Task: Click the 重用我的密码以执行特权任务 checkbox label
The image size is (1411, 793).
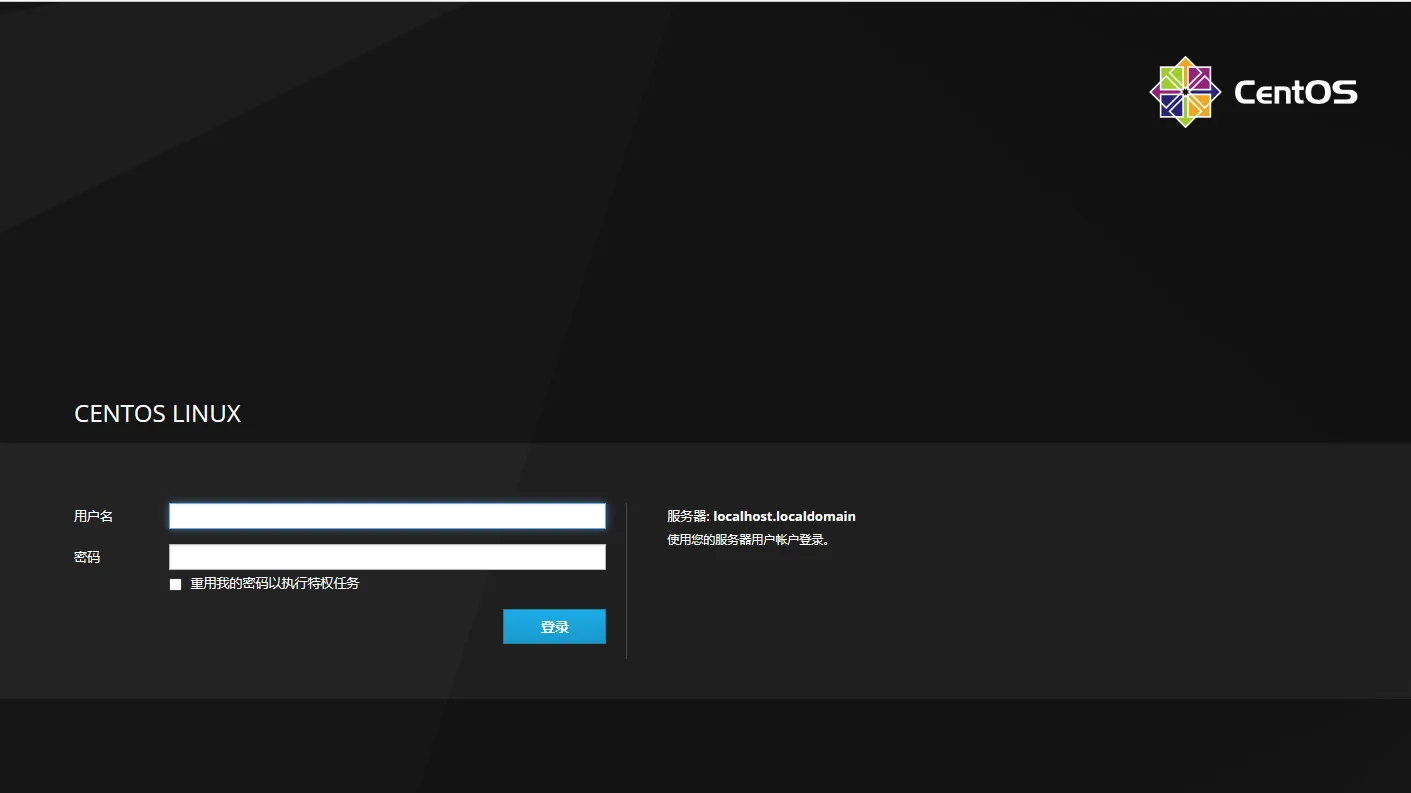Action: 275,583
